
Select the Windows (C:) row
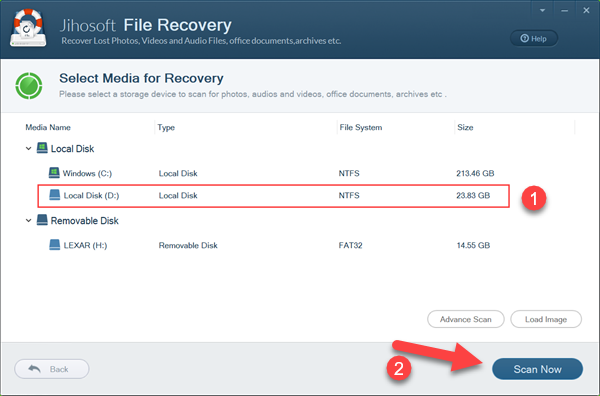274,173
